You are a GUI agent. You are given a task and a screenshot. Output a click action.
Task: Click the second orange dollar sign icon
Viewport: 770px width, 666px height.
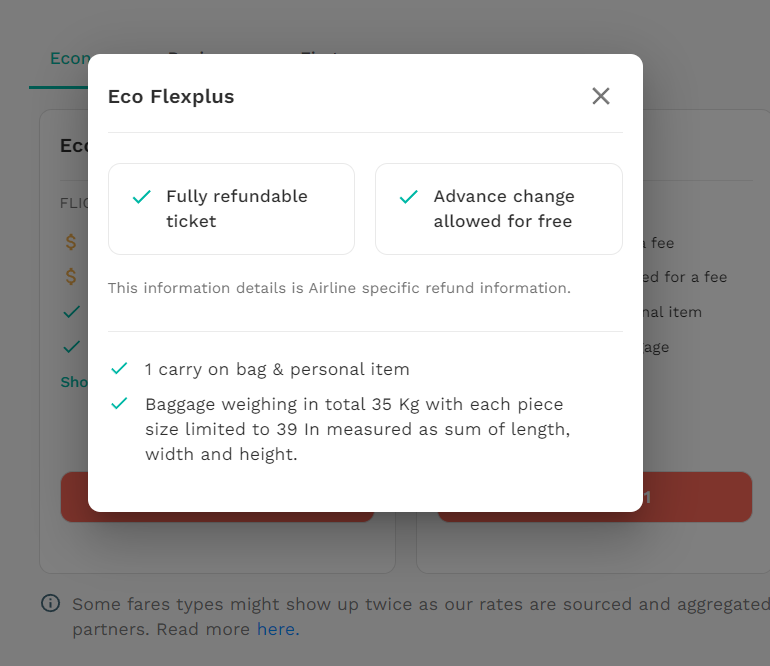tap(71, 277)
